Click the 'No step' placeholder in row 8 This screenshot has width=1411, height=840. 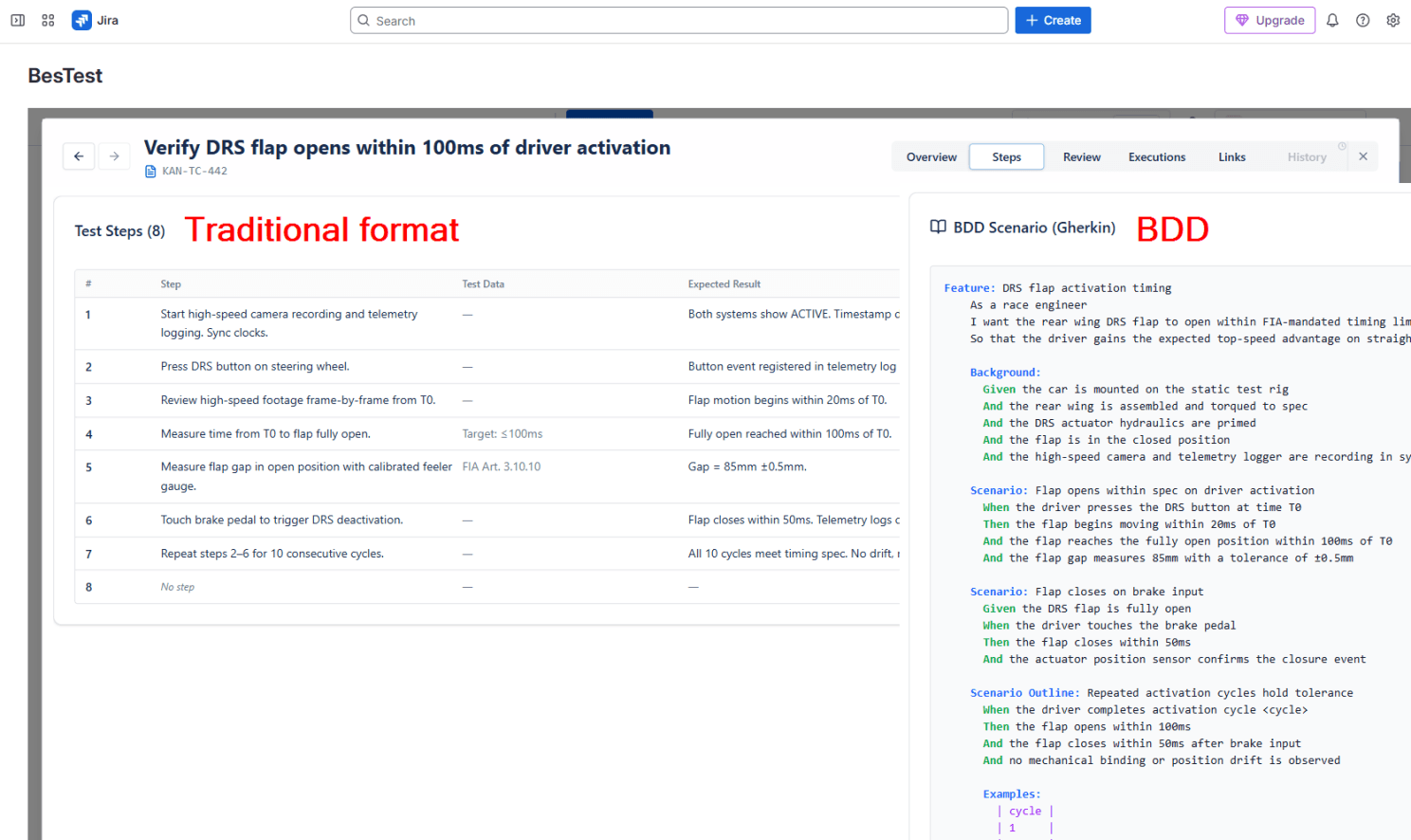[177, 588]
